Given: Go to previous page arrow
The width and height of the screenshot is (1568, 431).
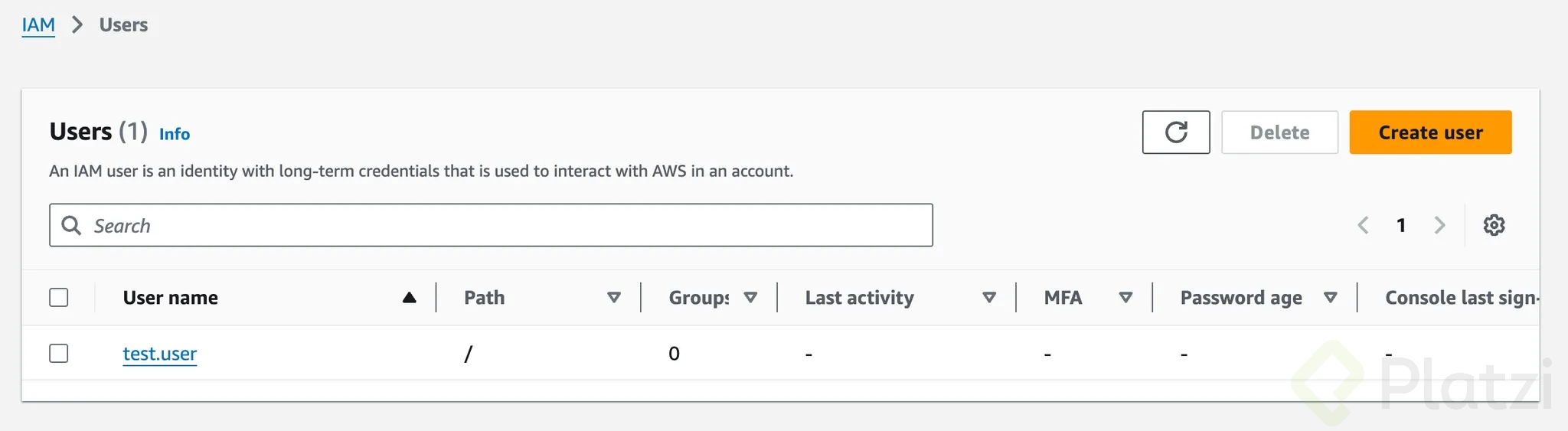Looking at the screenshot, I should tap(1363, 225).
